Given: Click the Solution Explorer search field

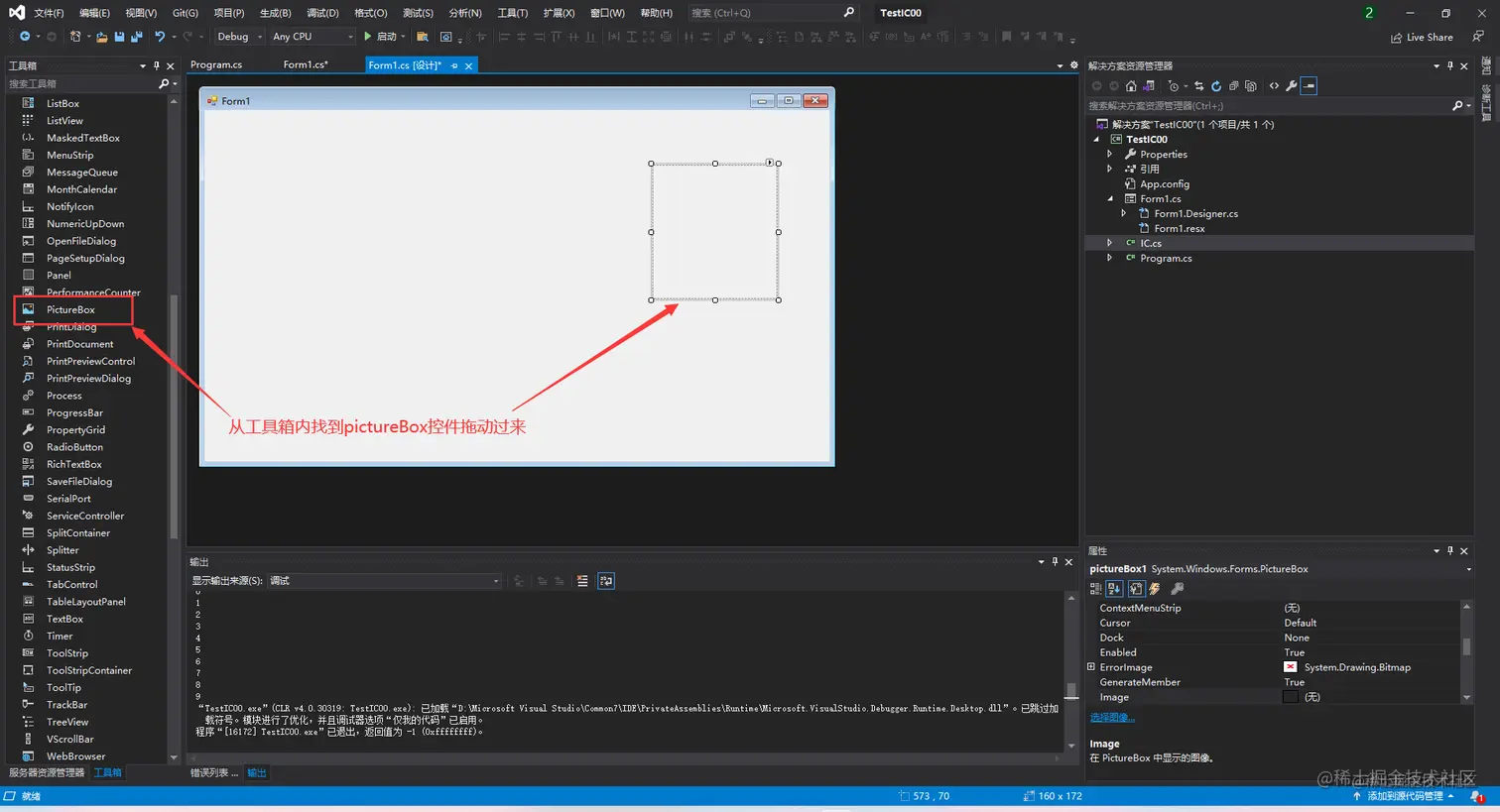Looking at the screenshot, I should pyautogui.click(x=1268, y=106).
